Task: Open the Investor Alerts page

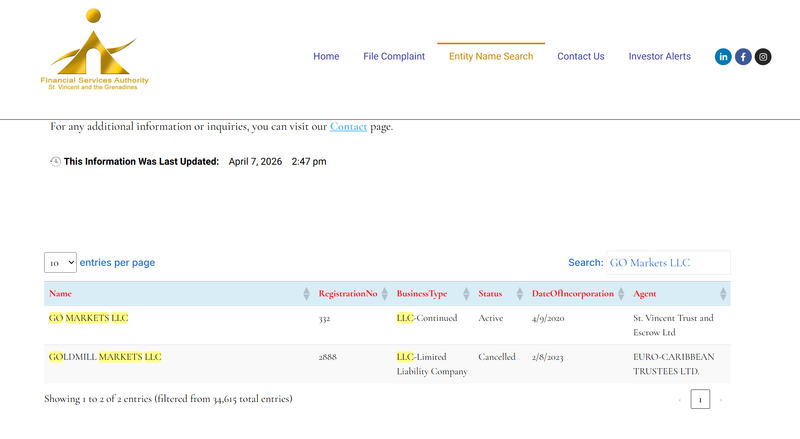Action: click(x=659, y=57)
